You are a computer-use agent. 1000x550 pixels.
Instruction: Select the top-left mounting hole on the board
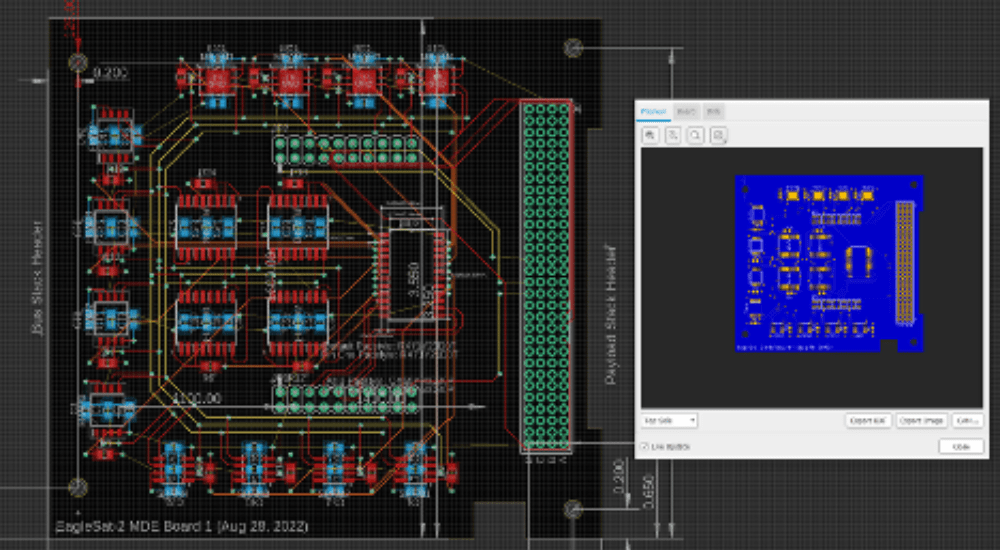[x=77, y=63]
